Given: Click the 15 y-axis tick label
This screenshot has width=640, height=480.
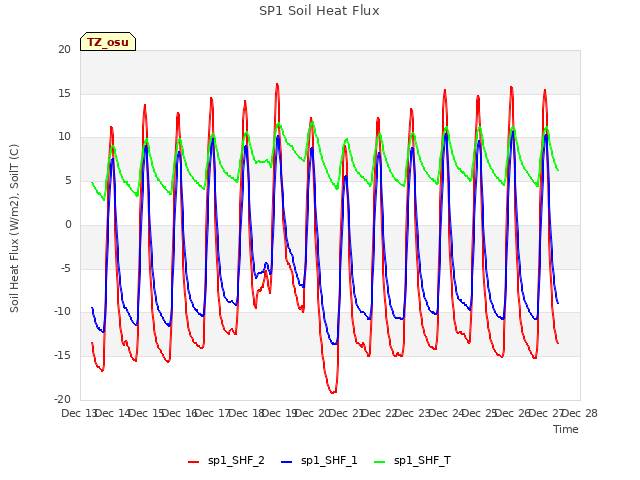Looking at the screenshot, I should (x=64, y=93).
